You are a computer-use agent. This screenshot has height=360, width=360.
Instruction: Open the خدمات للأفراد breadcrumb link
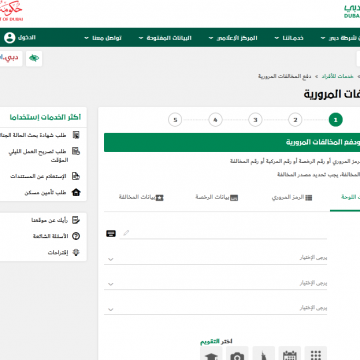(x=337, y=77)
